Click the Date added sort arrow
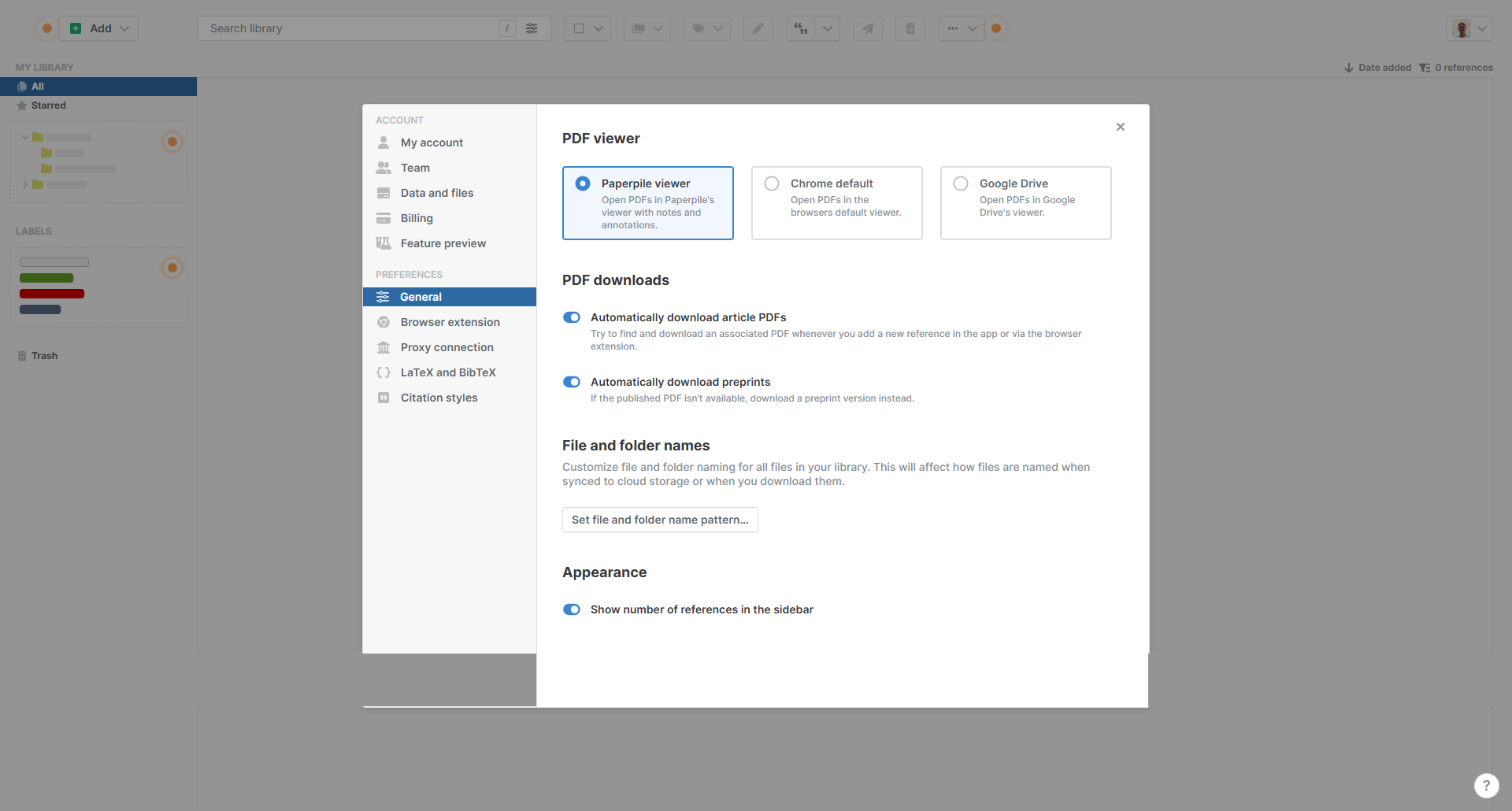Screen dimensions: 1512x811 (x=1348, y=68)
